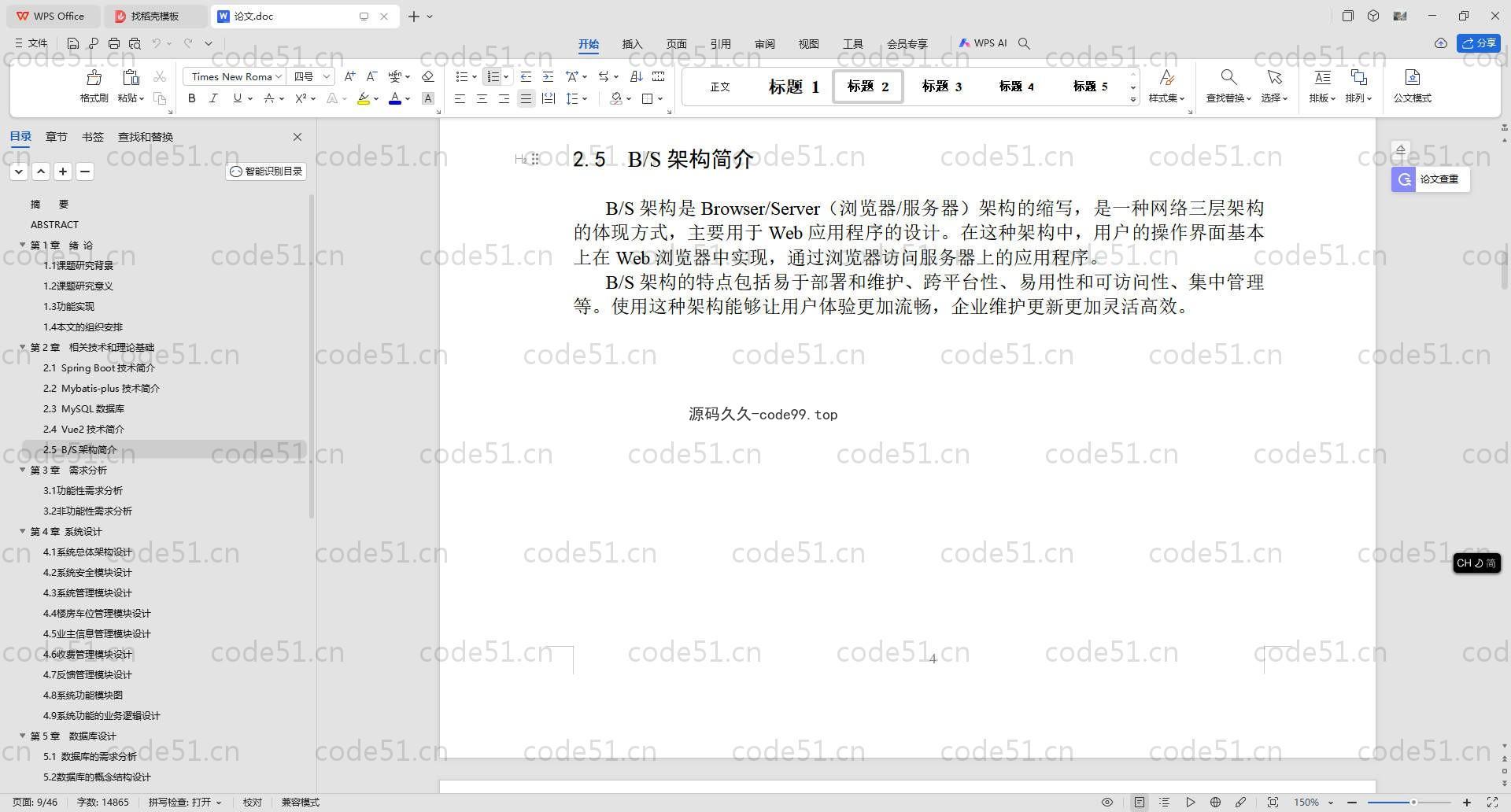Click the zoom slider handle in status bar
Screen dimensions: 1511x812
click(x=1413, y=803)
